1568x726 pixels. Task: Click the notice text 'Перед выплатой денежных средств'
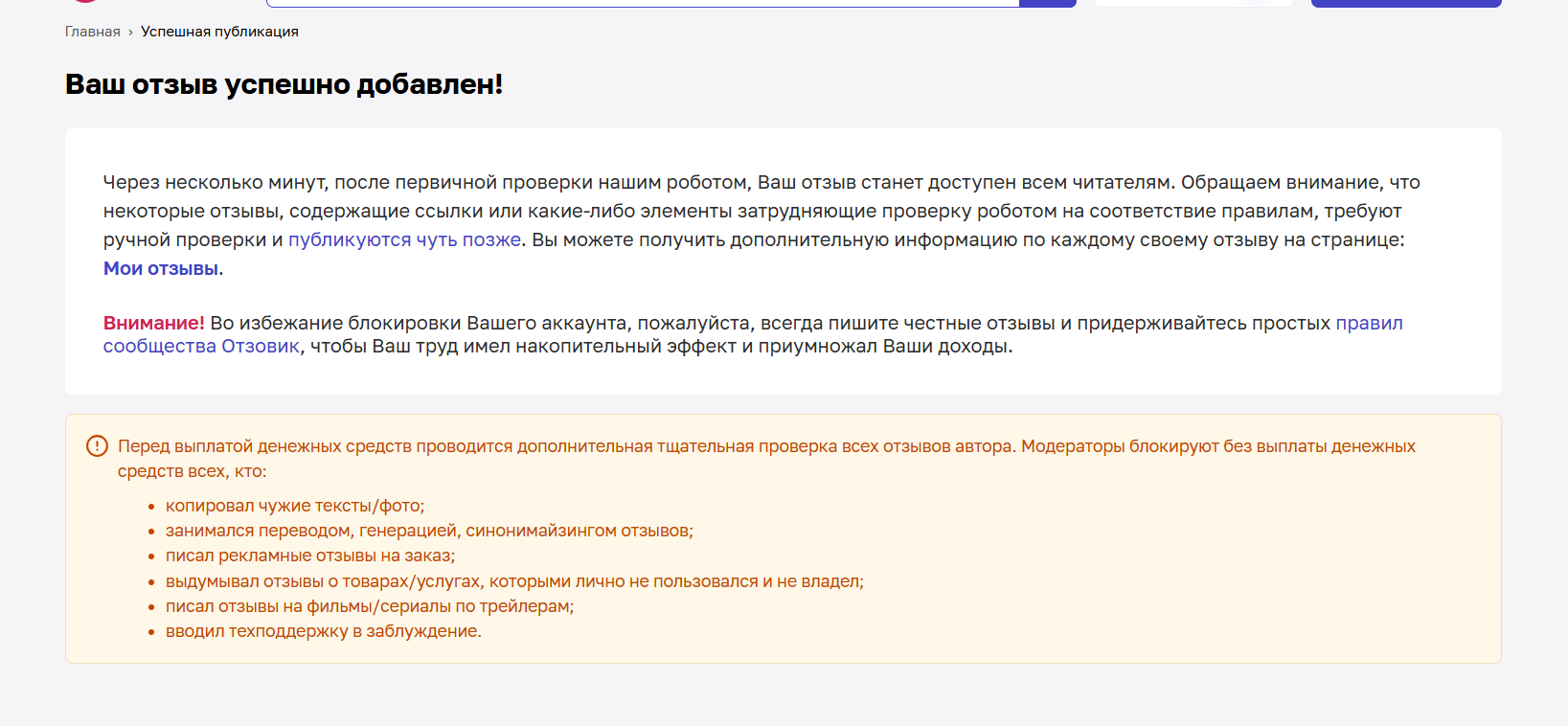tap(766, 458)
